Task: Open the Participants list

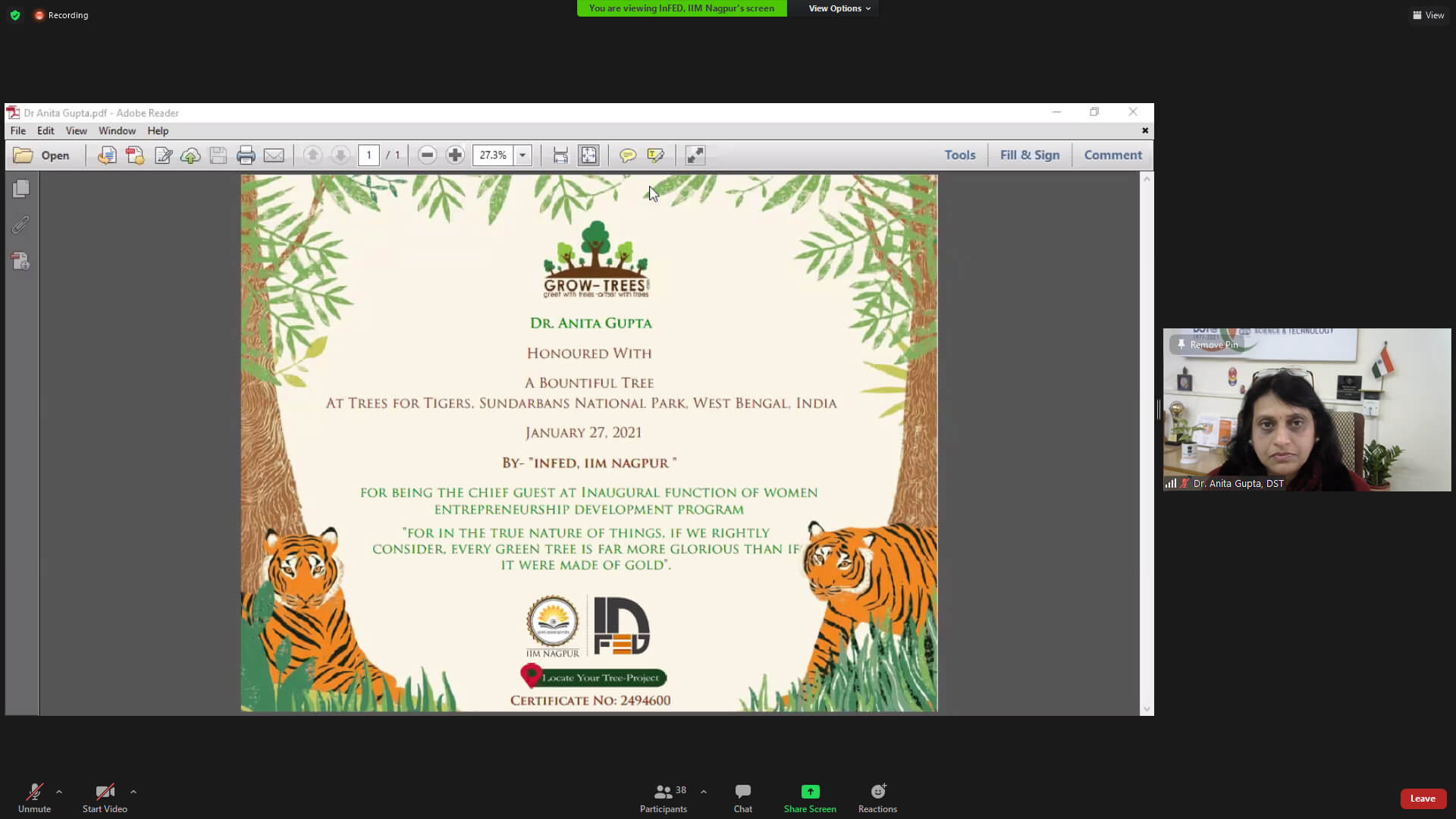Action: click(x=664, y=799)
